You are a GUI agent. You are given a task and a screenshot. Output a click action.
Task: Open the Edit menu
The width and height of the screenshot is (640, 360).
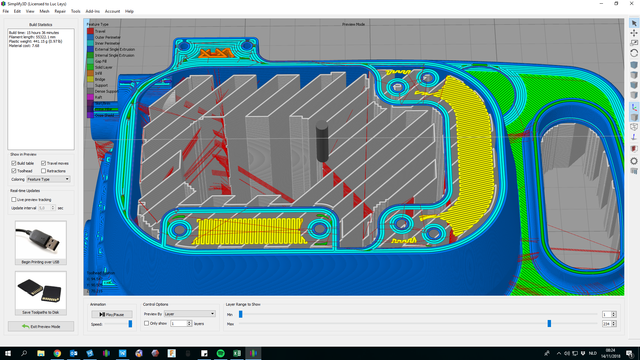click(17, 11)
